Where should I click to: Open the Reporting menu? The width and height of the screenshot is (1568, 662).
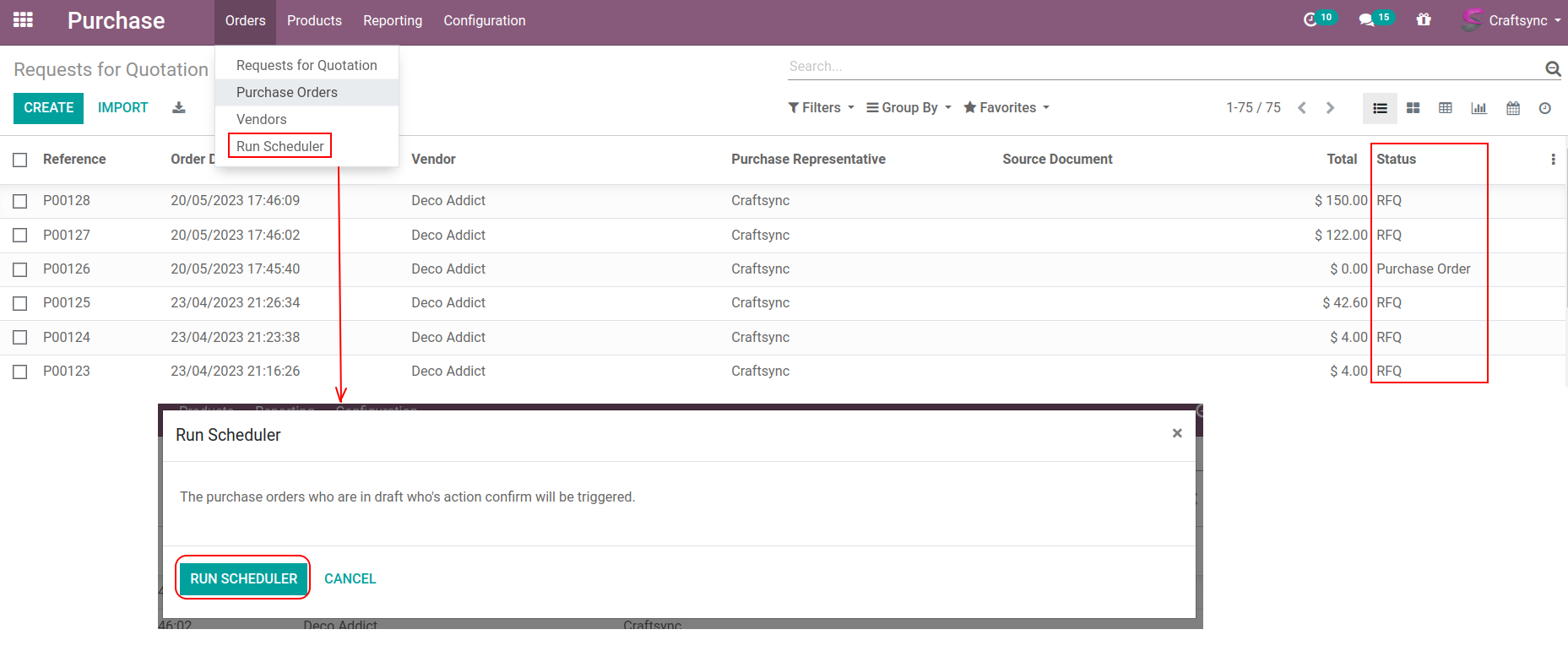tap(393, 21)
